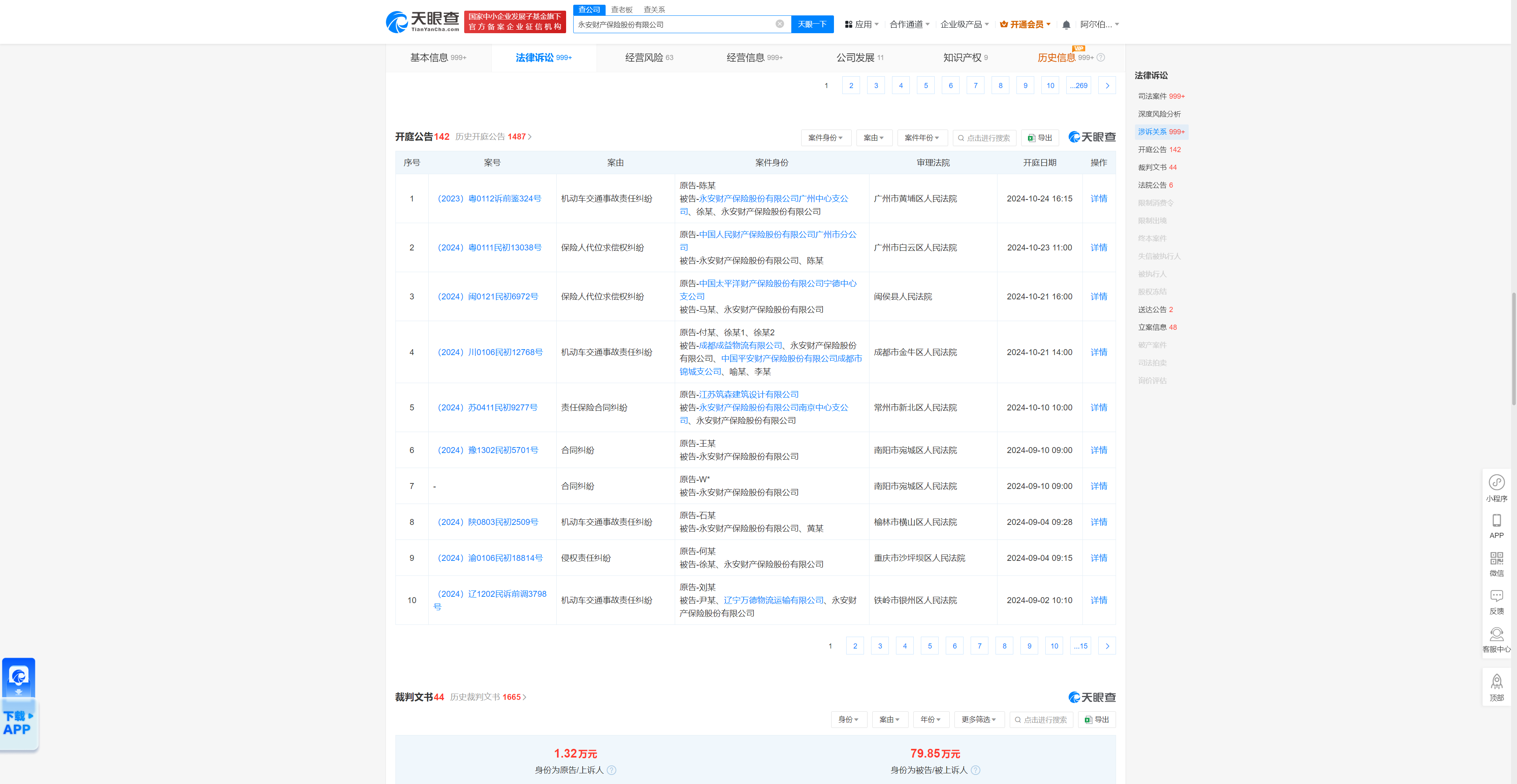The width and height of the screenshot is (1517, 784).
Task: Open 辽宁万德物流运输有限公司 link
Action: point(773,600)
